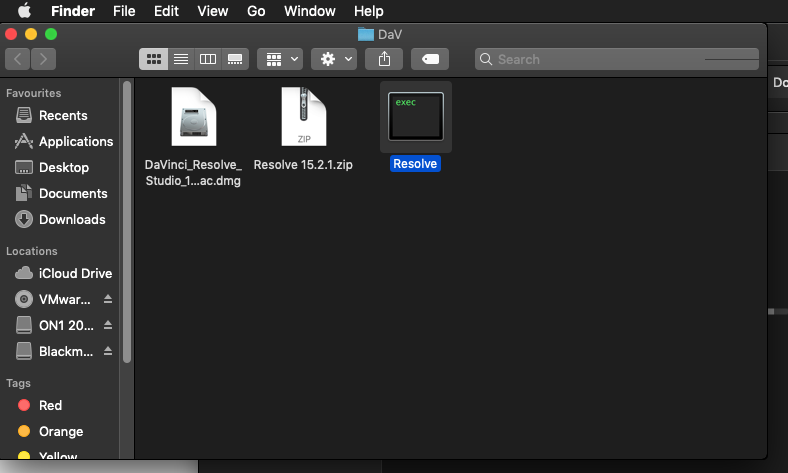Open the Go menu
Screen dimensions: 788x473
tap(256, 11)
